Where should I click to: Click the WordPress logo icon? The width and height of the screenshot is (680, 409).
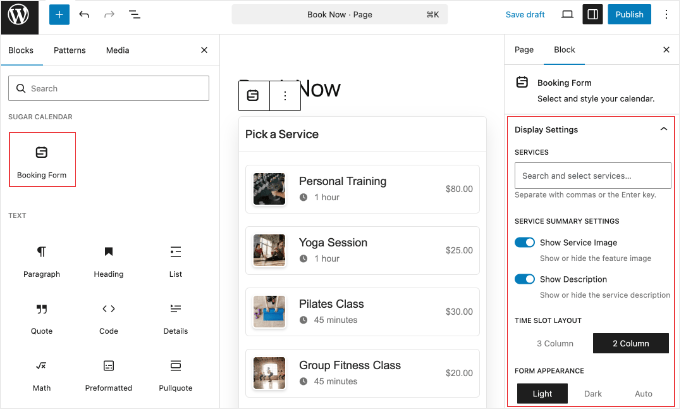pos(20,15)
